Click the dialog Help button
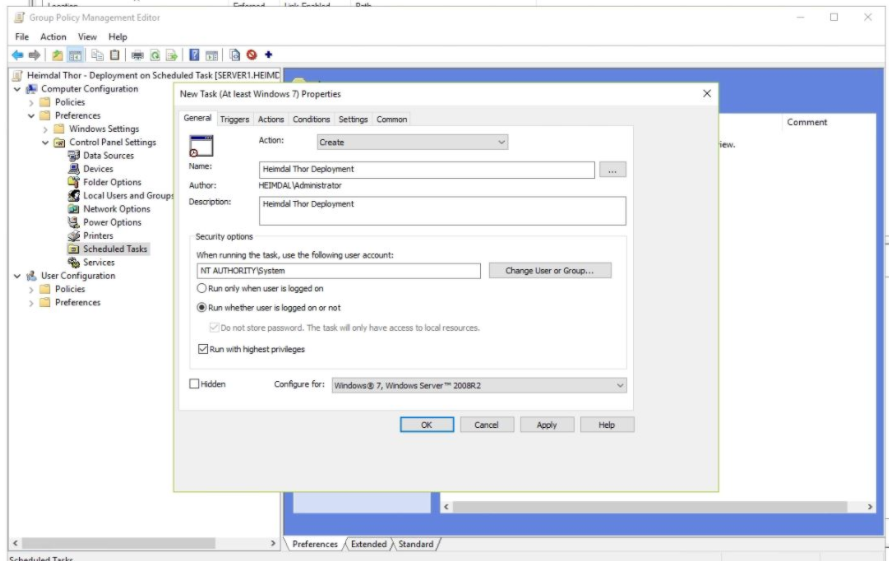The width and height of the screenshot is (889, 561). 607,425
